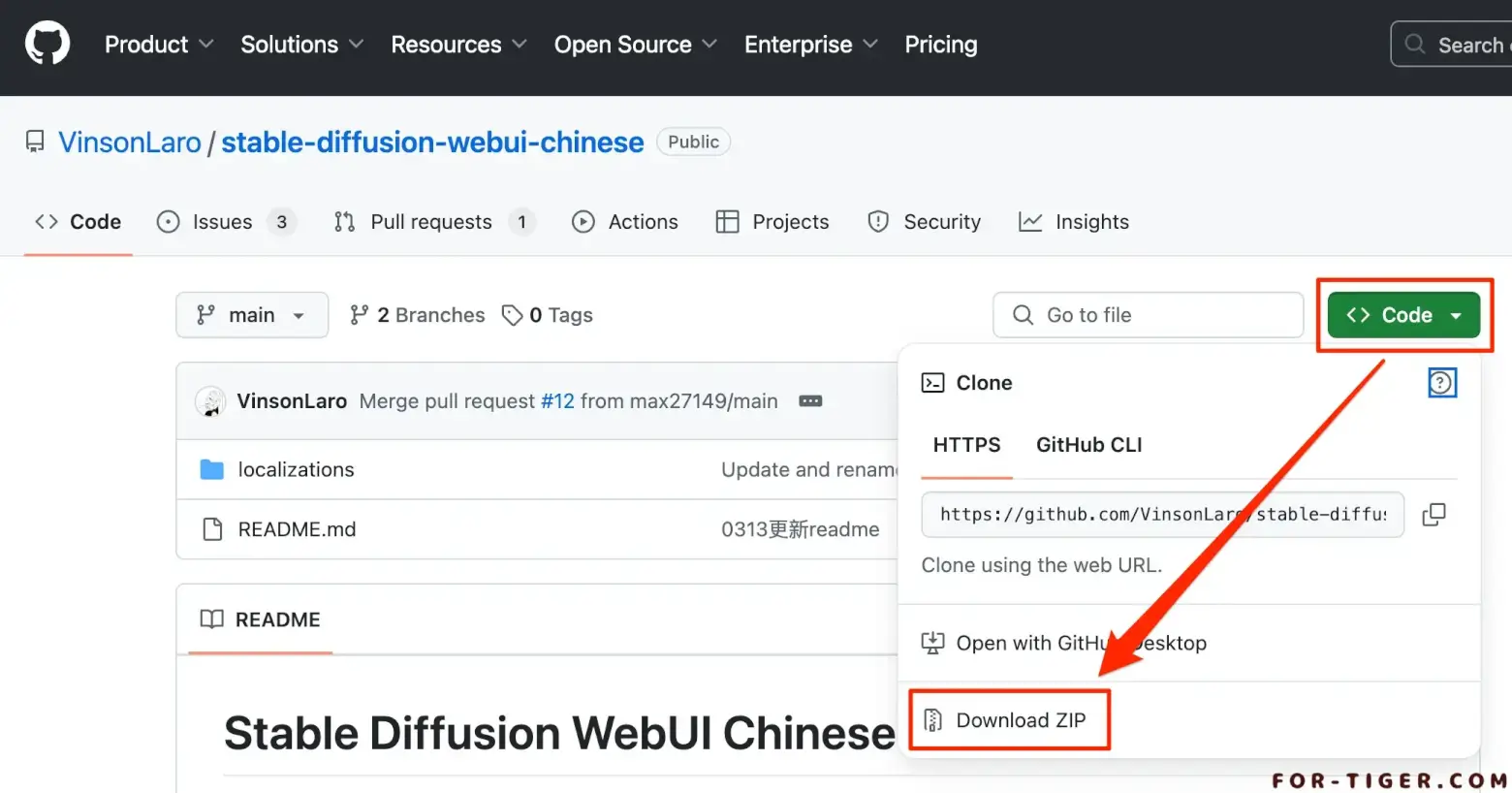Select the README tab with book icon
Image resolution: width=1512 pixels, height=793 pixels.
tap(260, 619)
